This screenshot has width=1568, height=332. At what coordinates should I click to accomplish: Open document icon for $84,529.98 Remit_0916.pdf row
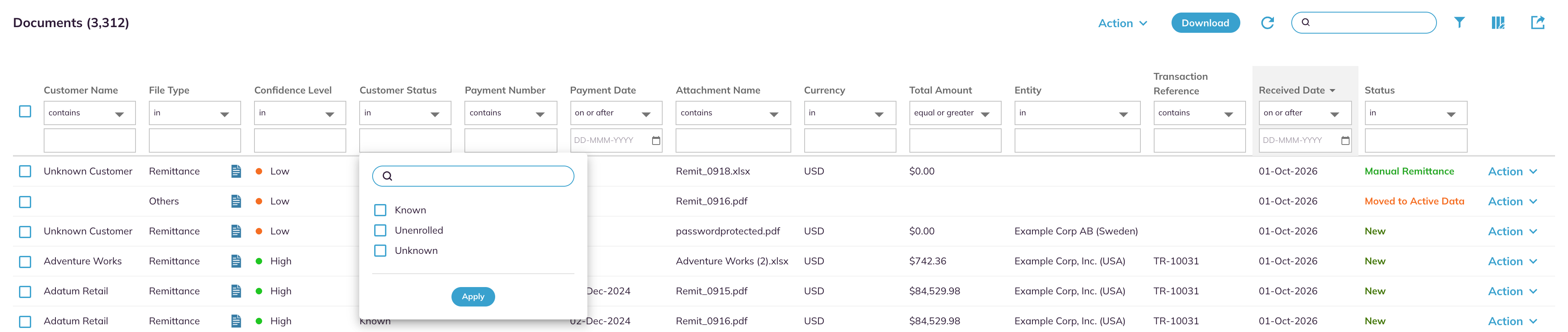click(x=236, y=320)
